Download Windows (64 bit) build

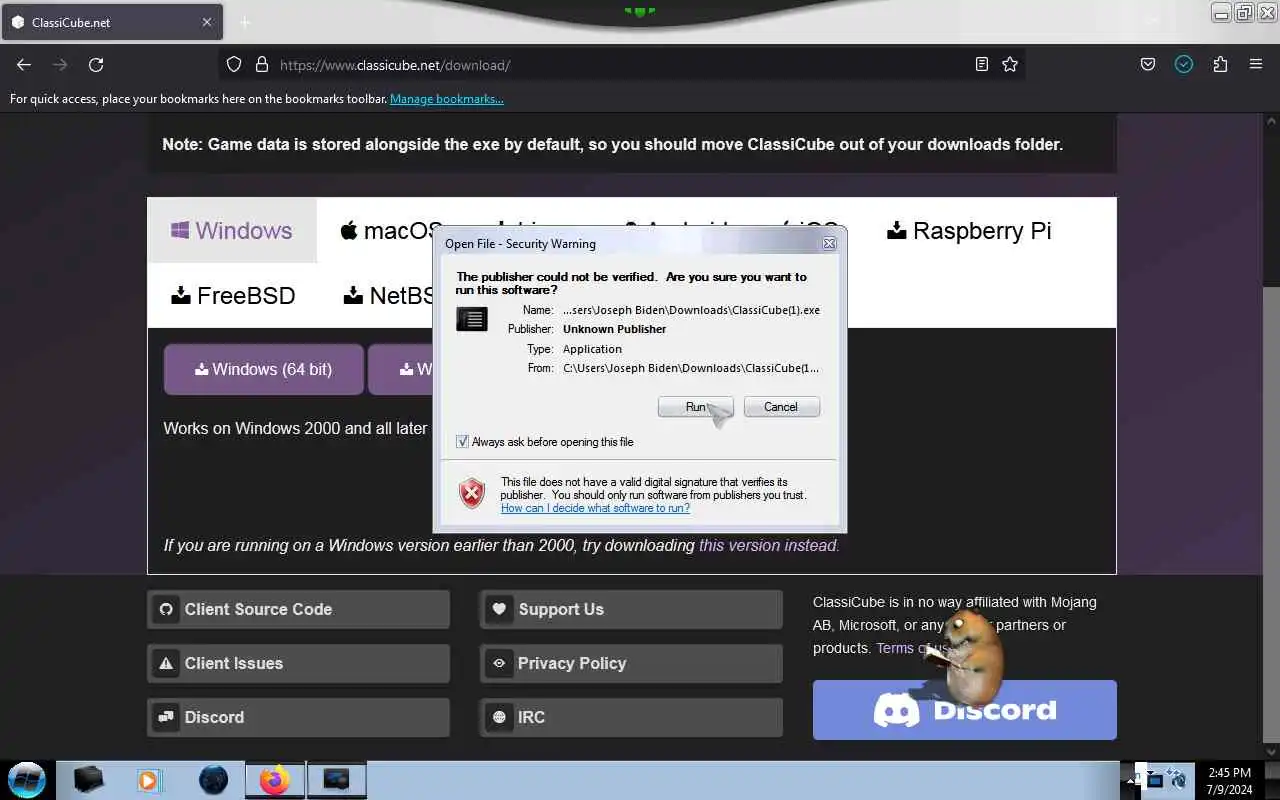pos(264,369)
